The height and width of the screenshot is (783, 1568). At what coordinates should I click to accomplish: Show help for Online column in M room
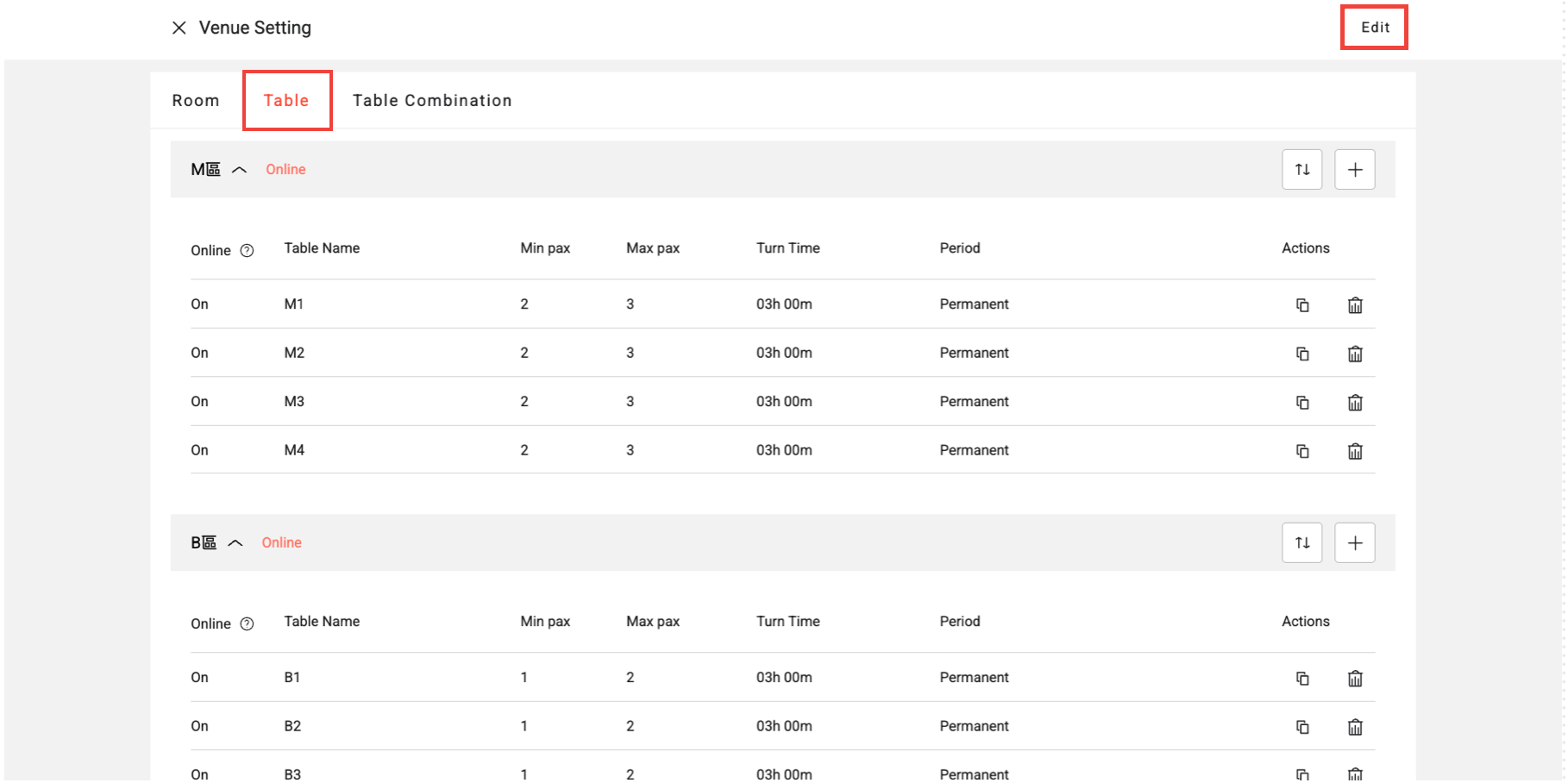(247, 251)
